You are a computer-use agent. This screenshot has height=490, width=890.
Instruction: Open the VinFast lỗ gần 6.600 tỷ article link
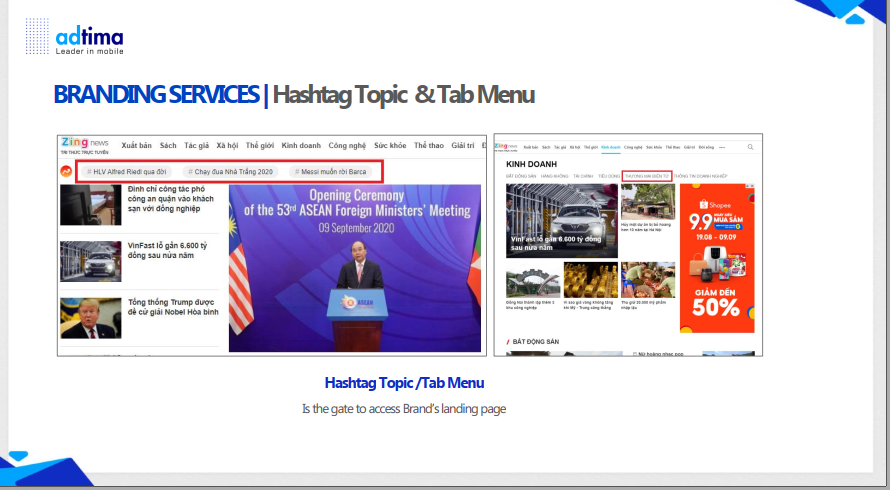click(167, 250)
